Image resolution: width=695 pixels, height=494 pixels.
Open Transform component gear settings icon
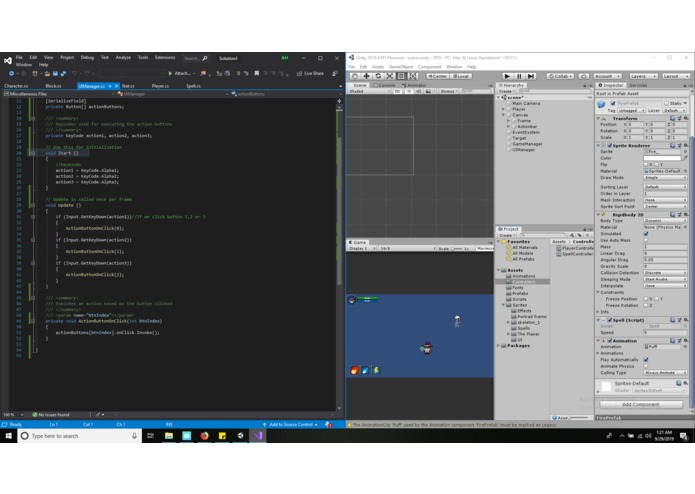[x=686, y=118]
